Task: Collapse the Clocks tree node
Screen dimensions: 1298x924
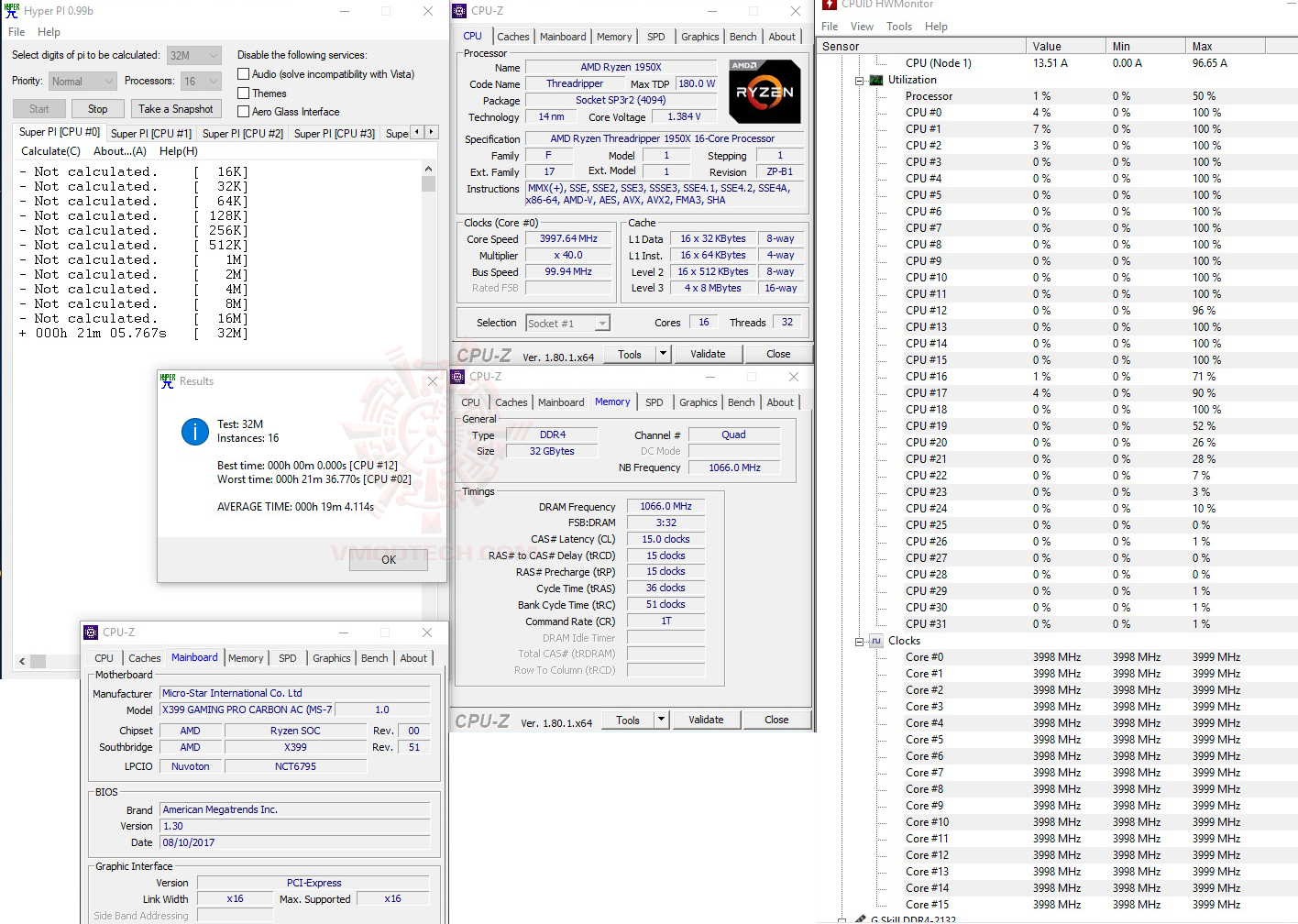Action: (860, 642)
